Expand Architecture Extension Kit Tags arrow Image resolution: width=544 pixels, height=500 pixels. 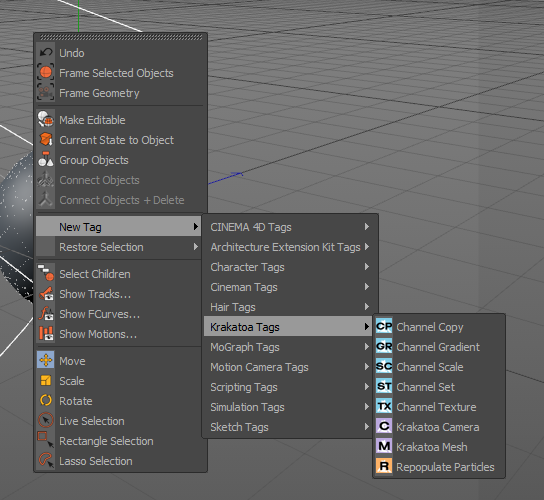coord(367,247)
